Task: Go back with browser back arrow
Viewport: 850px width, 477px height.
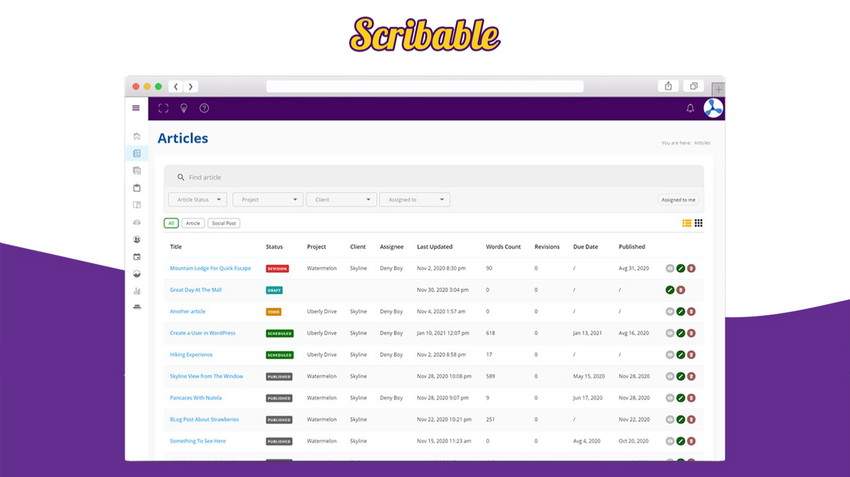Action: [x=176, y=86]
